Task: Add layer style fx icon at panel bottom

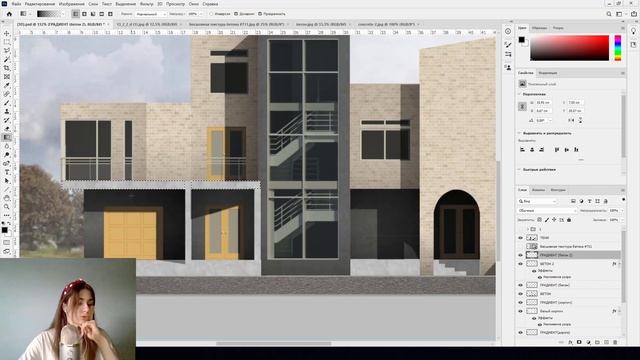Action: (x=570, y=342)
